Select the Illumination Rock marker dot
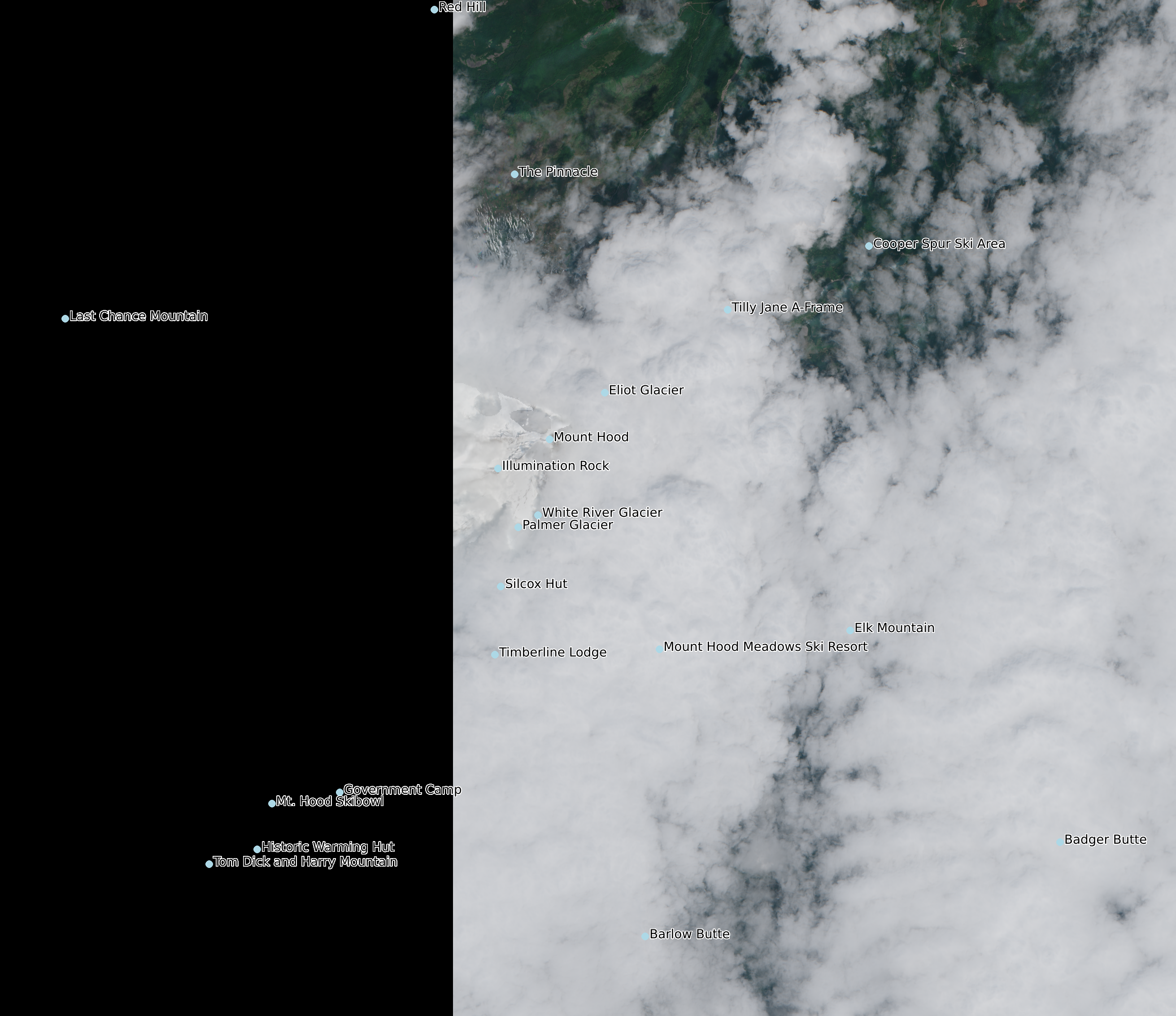 (x=498, y=468)
